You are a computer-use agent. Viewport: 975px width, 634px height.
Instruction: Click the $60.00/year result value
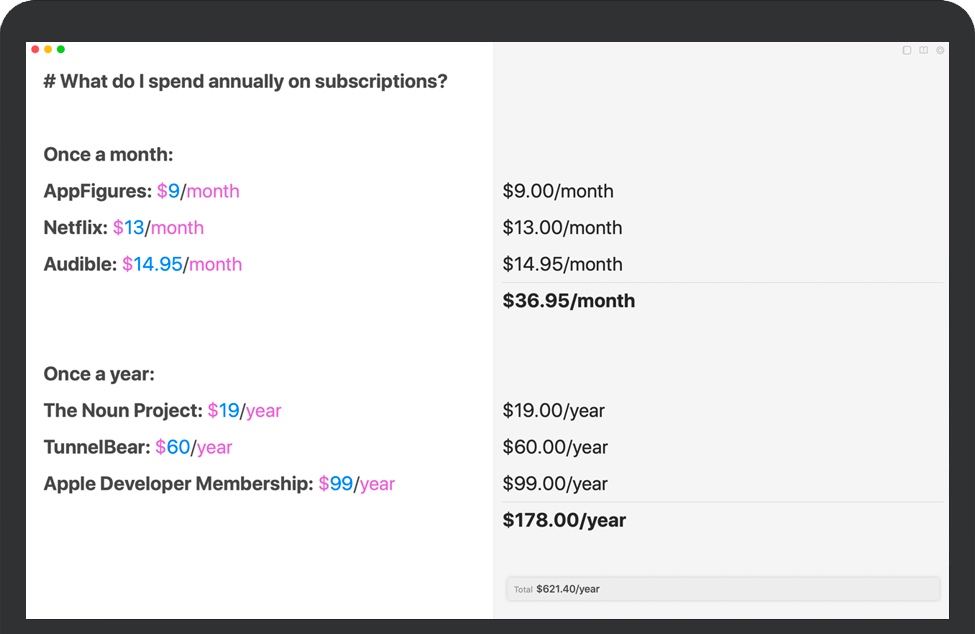pyautogui.click(x=555, y=447)
